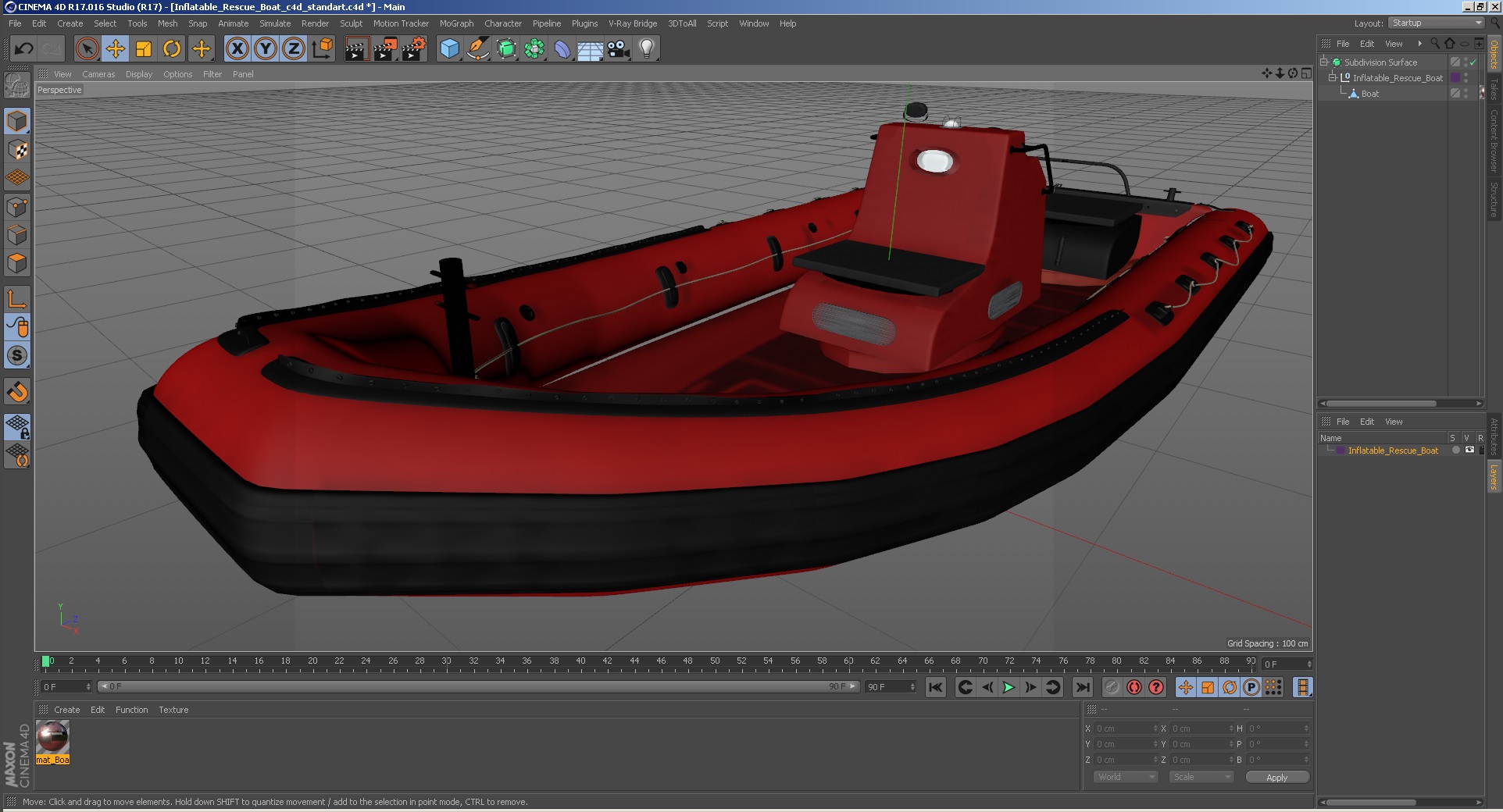Open the Mesh menu
Image resolution: width=1503 pixels, height=812 pixels.
click(167, 23)
